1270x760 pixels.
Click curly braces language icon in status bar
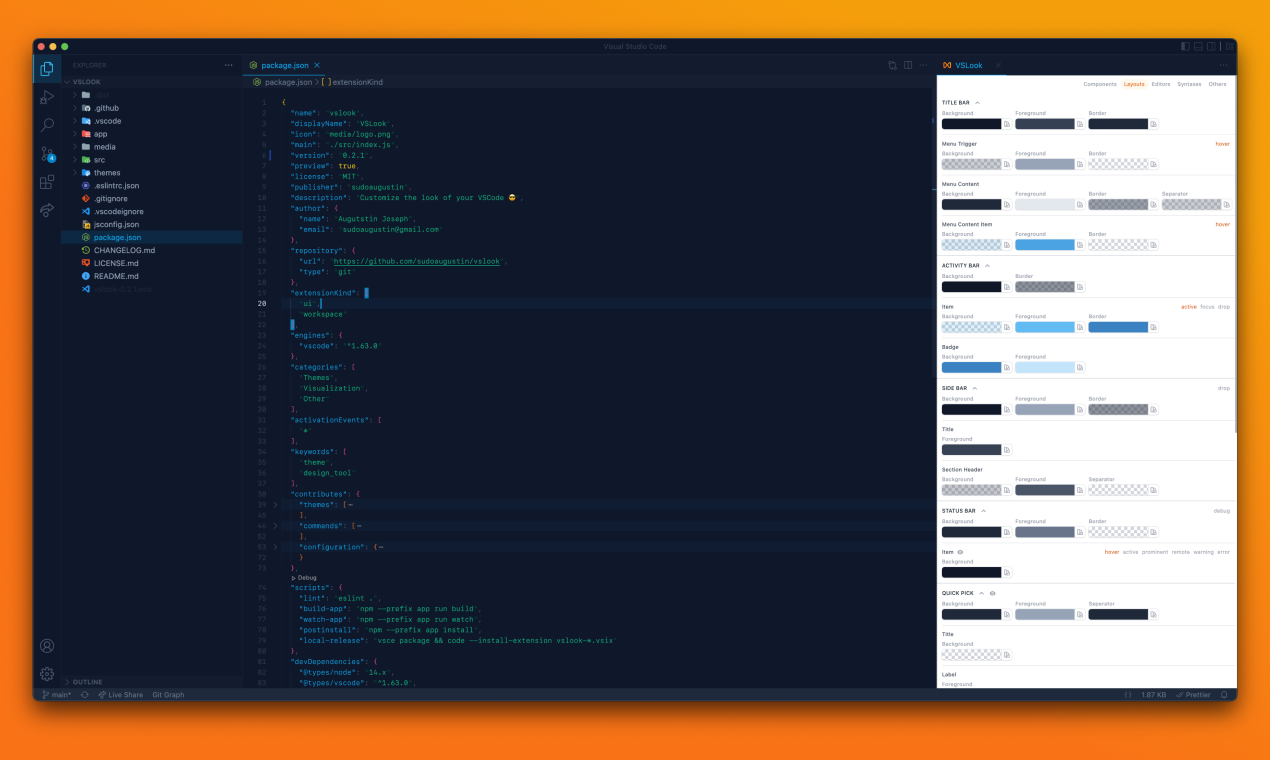coord(1128,694)
